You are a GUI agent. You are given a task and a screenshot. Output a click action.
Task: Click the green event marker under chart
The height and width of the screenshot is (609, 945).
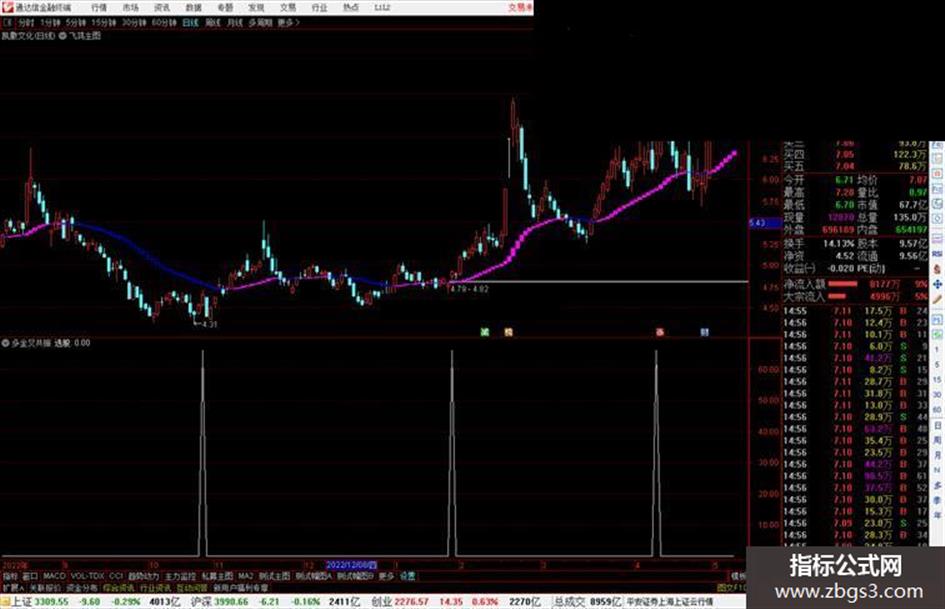[x=485, y=332]
